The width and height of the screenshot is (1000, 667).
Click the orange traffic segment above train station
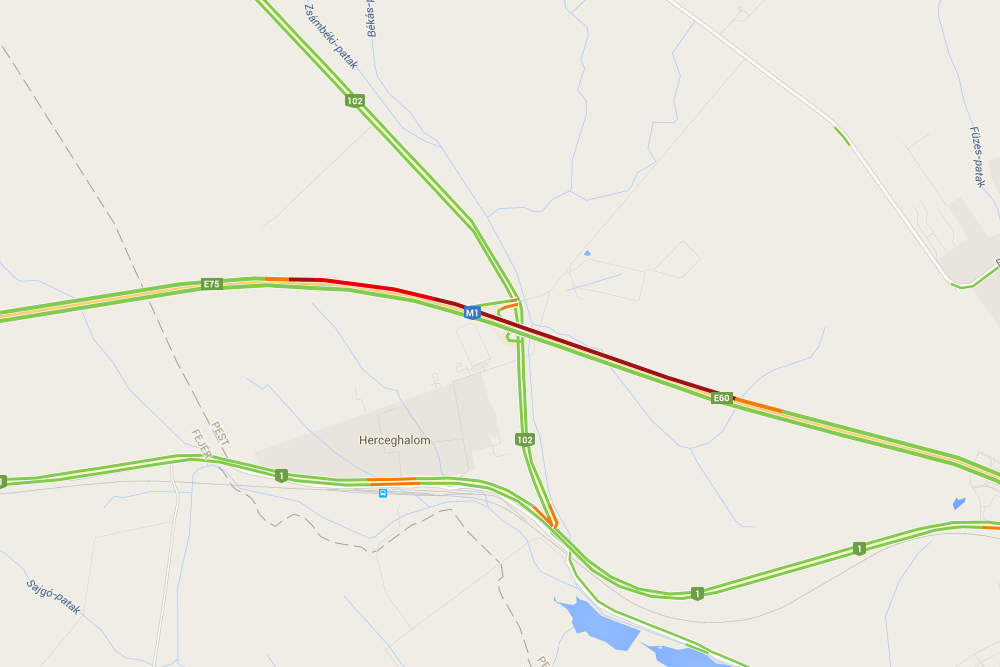[392, 481]
